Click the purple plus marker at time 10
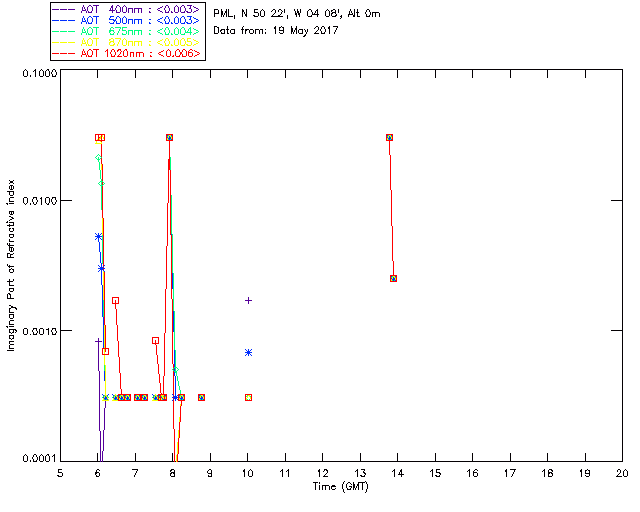This screenshot has height=512, width=640. pos(248,301)
